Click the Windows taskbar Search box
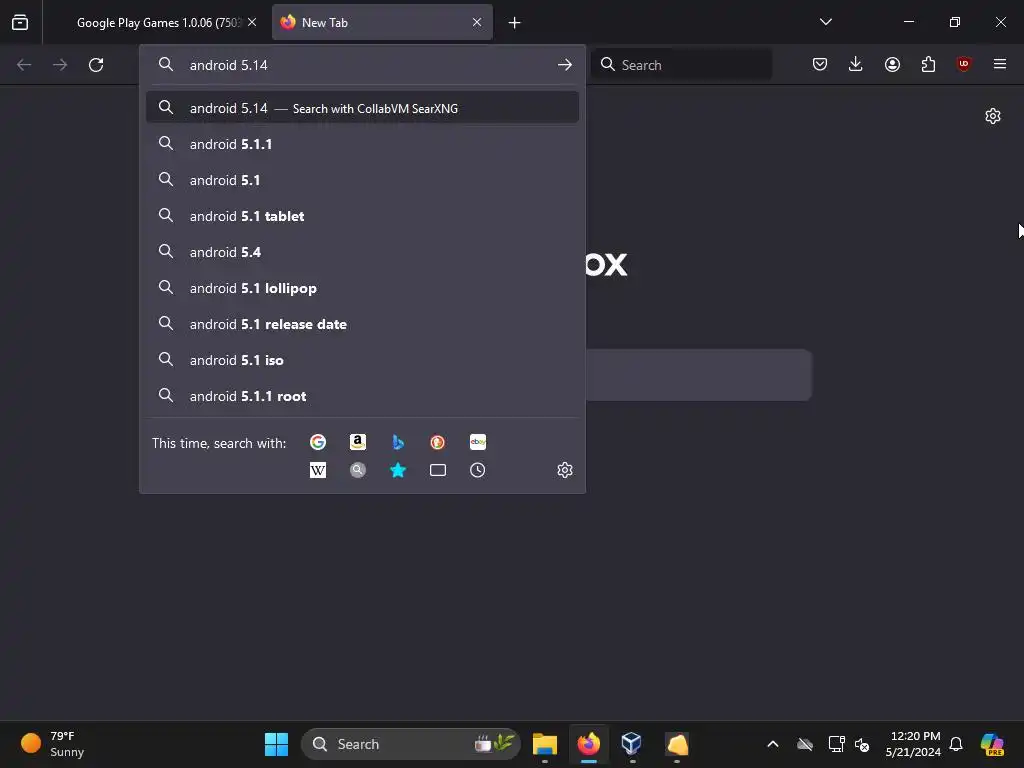The height and width of the screenshot is (768, 1024). coord(411,744)
